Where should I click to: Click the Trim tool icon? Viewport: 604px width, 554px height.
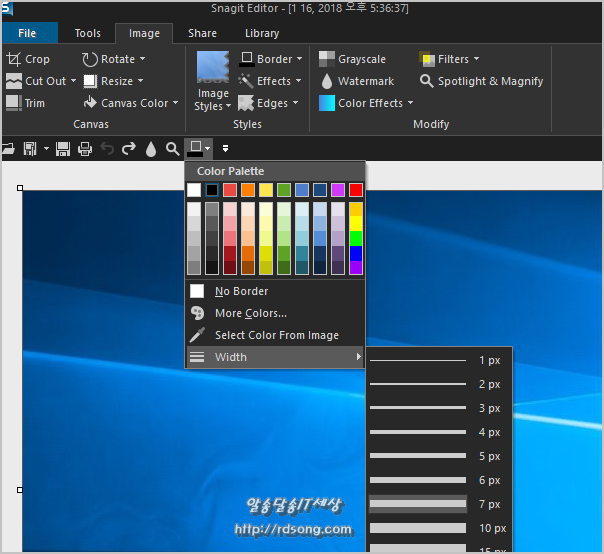[x=13, y=103]
